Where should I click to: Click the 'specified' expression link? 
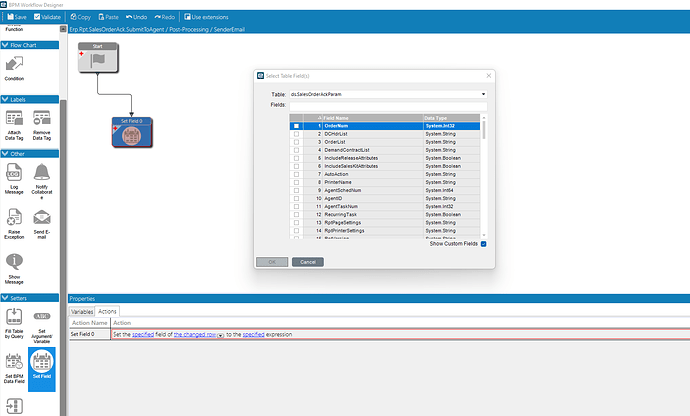pyautogui.click(x=253, y=335)
